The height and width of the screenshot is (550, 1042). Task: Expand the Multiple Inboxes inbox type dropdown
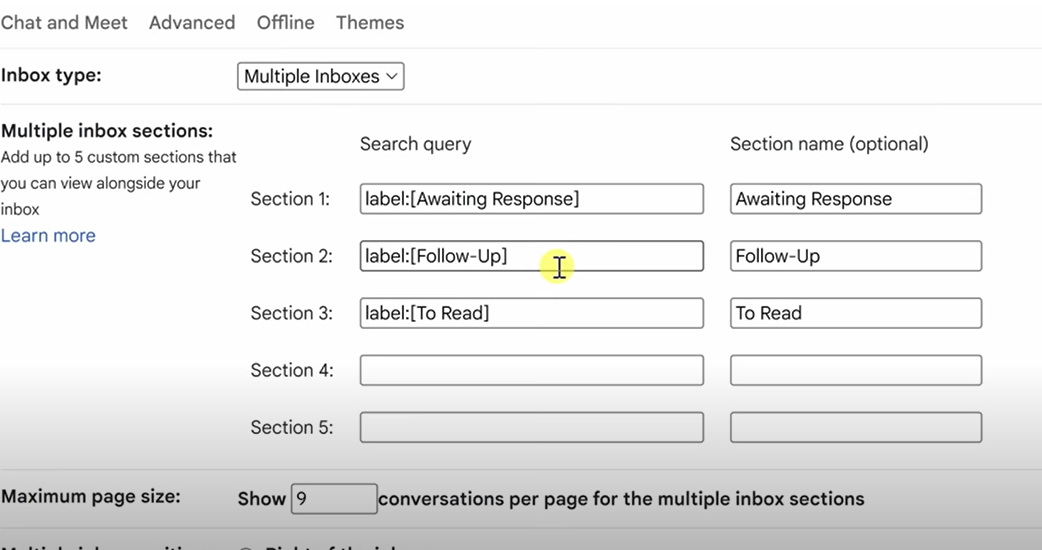point(321,77)
